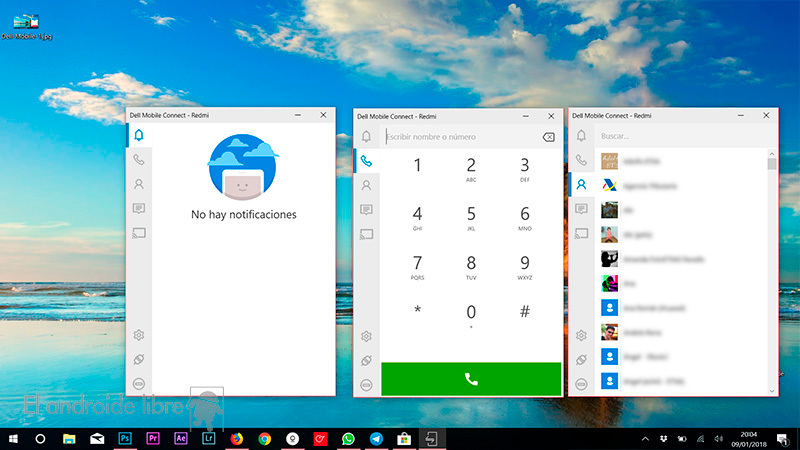Image resolution: width=800 pixels, height=450 pixels.
Task: Dial digit 7 PQRS on the keypad
Action: tap(417, 267)
